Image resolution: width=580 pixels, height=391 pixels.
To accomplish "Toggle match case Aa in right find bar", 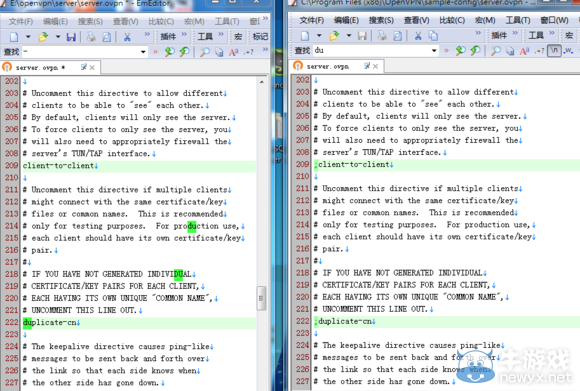I will (x=524, y=51).
